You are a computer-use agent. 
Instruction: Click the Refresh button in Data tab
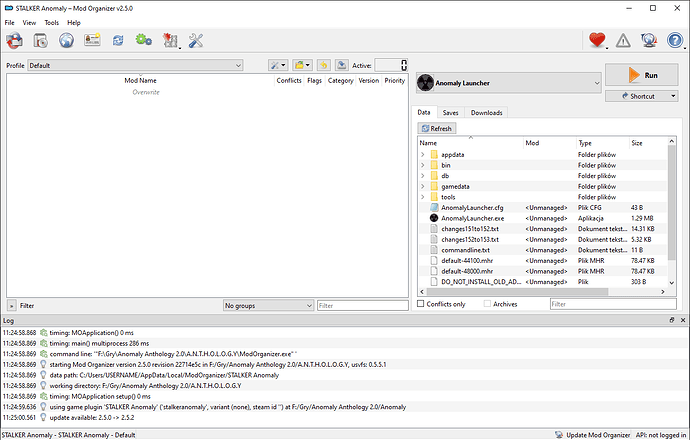tap(437, 129)
